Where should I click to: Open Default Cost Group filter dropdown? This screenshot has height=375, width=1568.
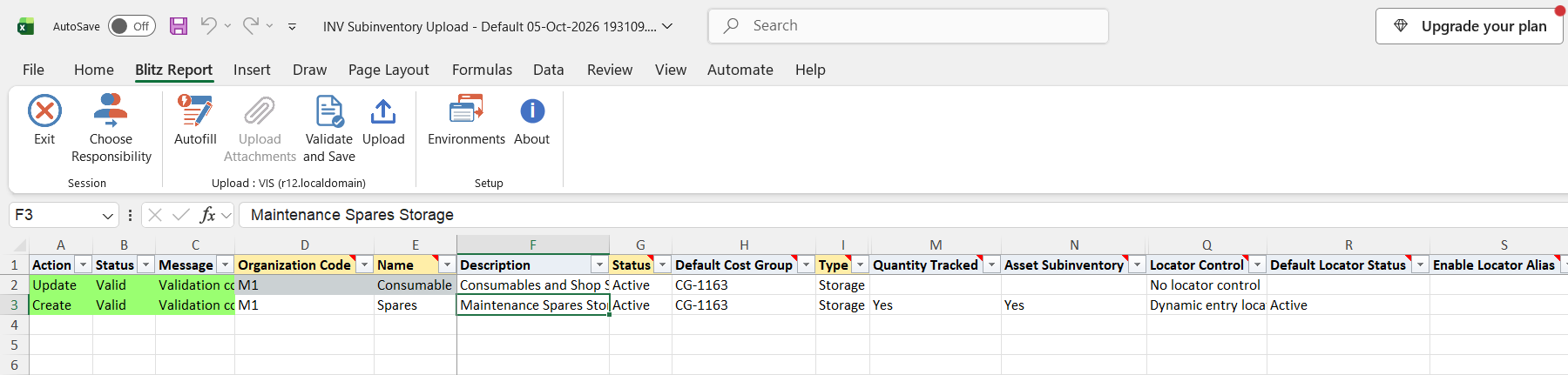click(806, 265)
